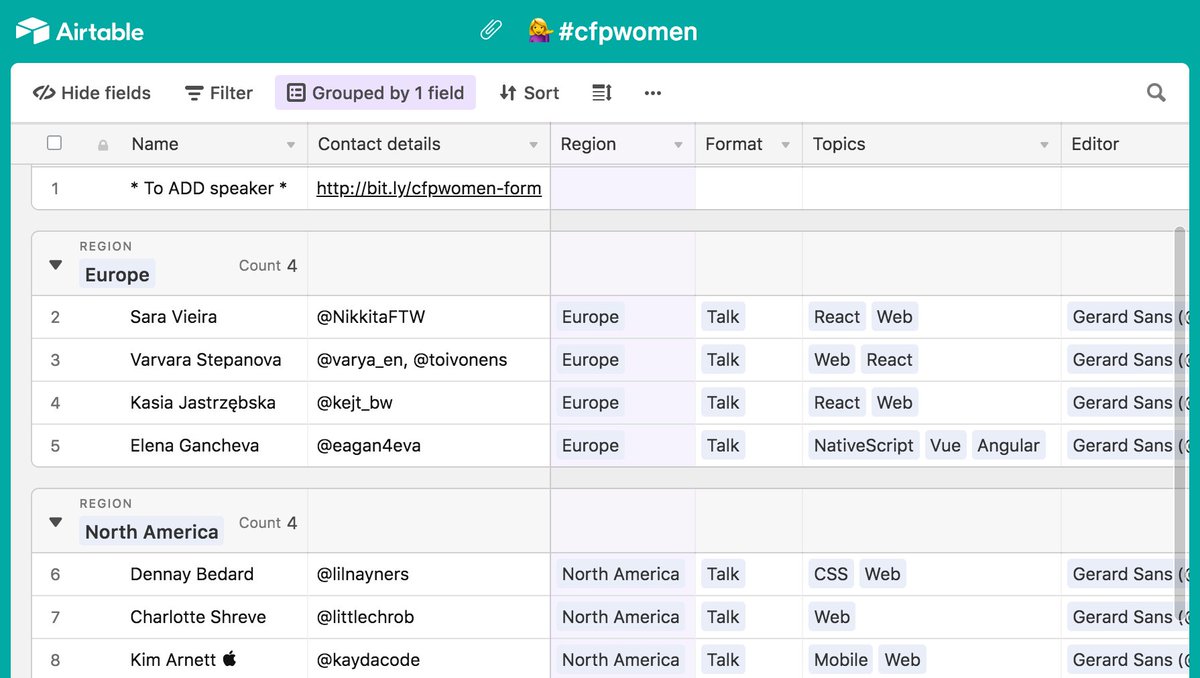Collapse the Europe group

coord(56,265)
